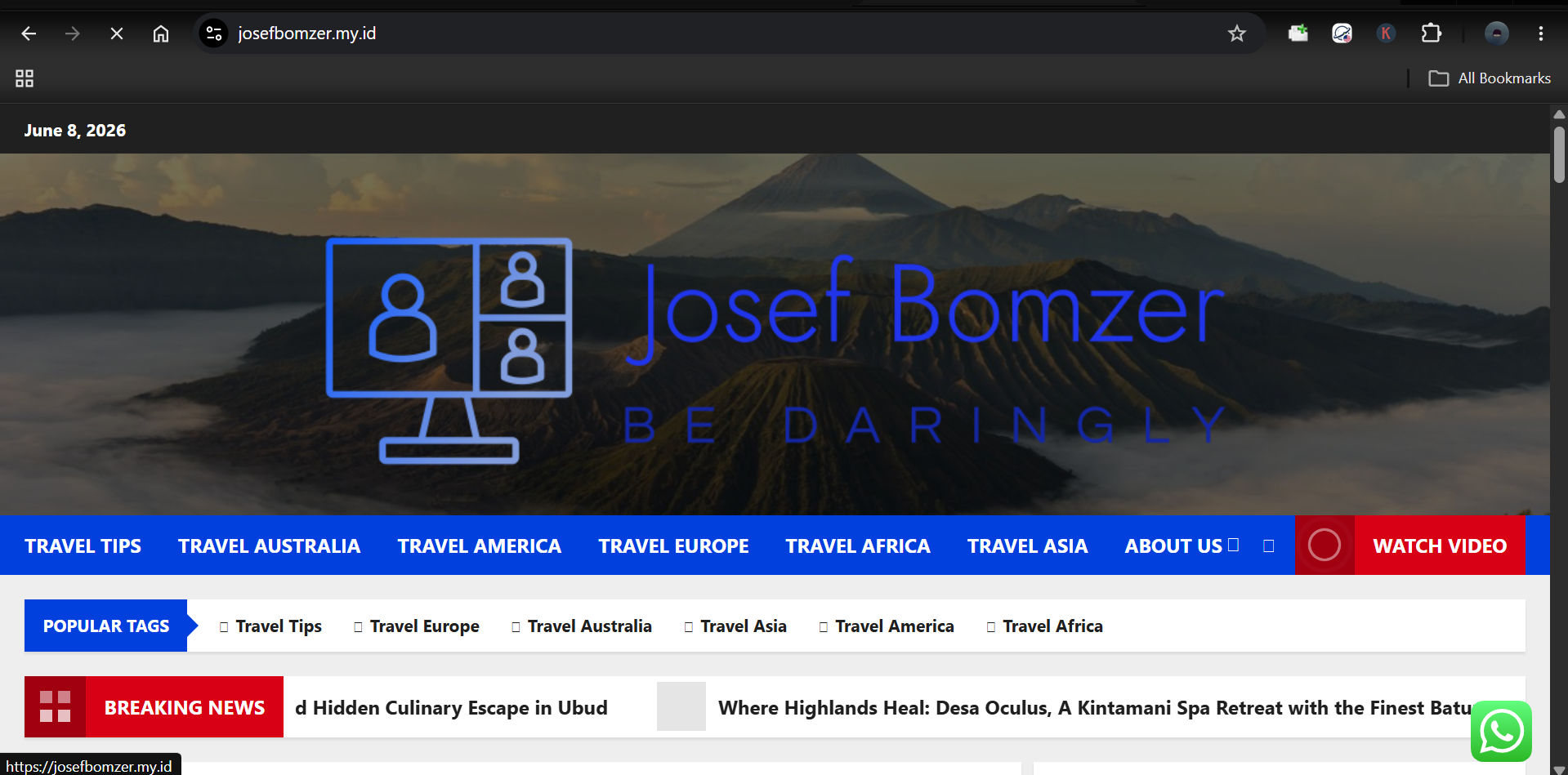Open the All Bookmarks folder

pyautogui.click(x=1489, y=78)
